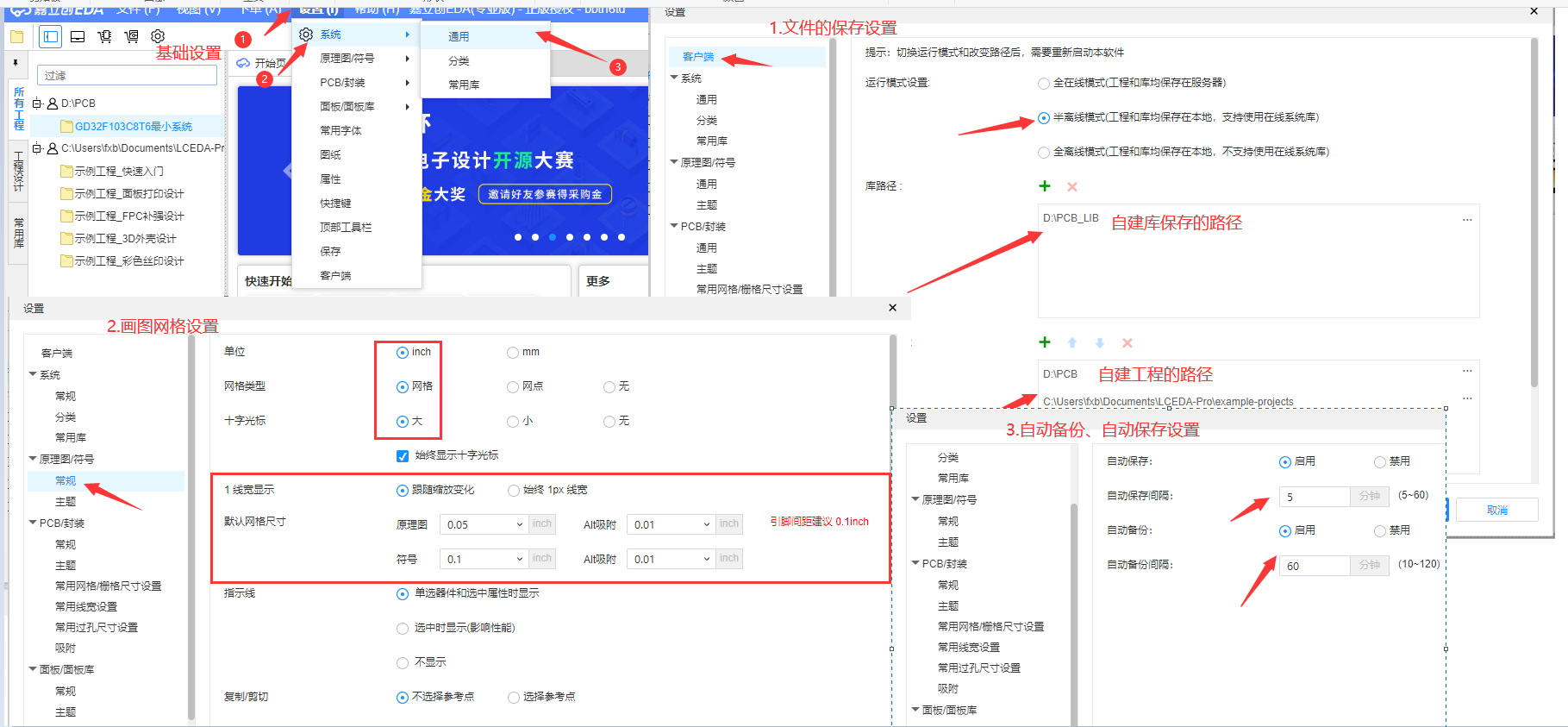Expand 原理图/符号 submenu arrow in 设置 menu

pos(408,59)
